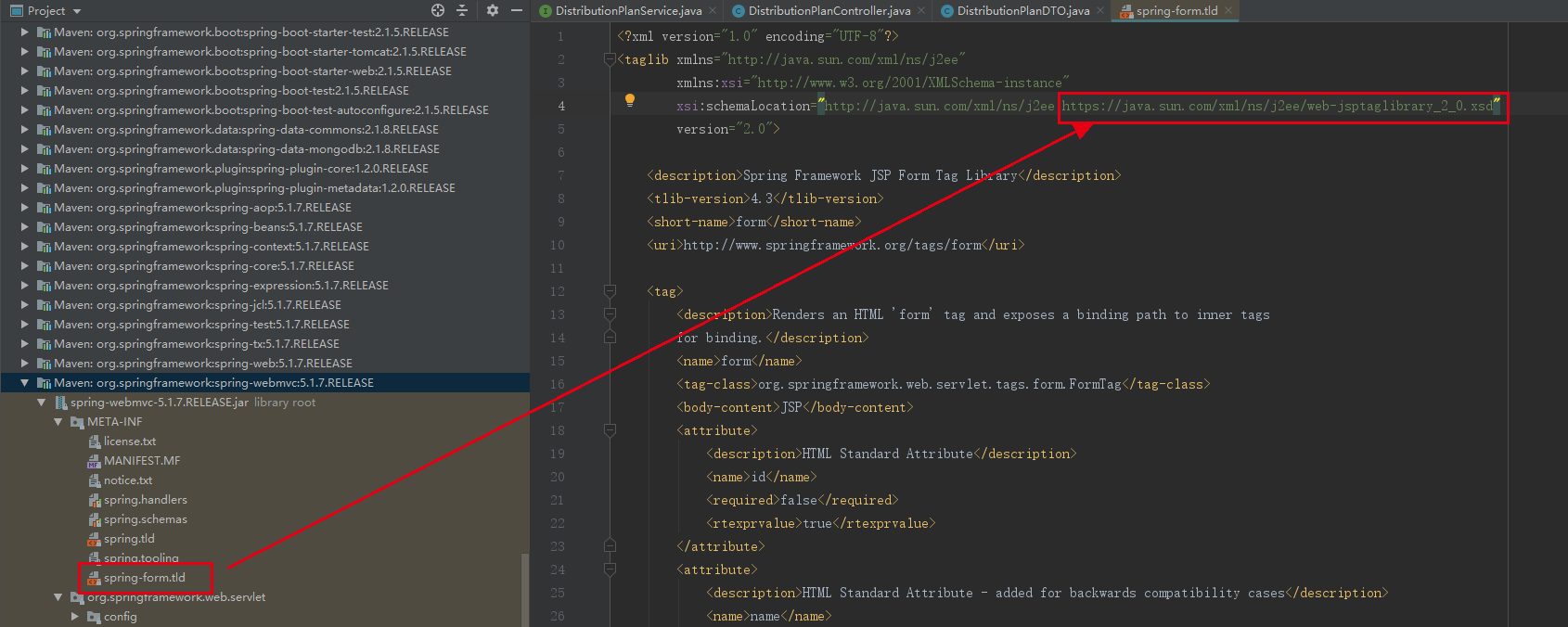1568x627 pixels.
Task: Fold the attribute block at line 24
Action: point(610,569)
